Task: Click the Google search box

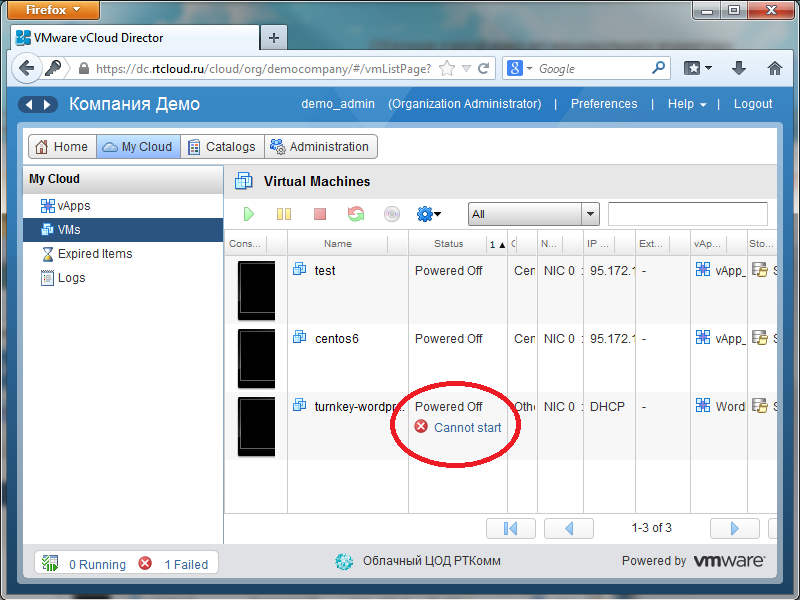Action: pos(586,68)
